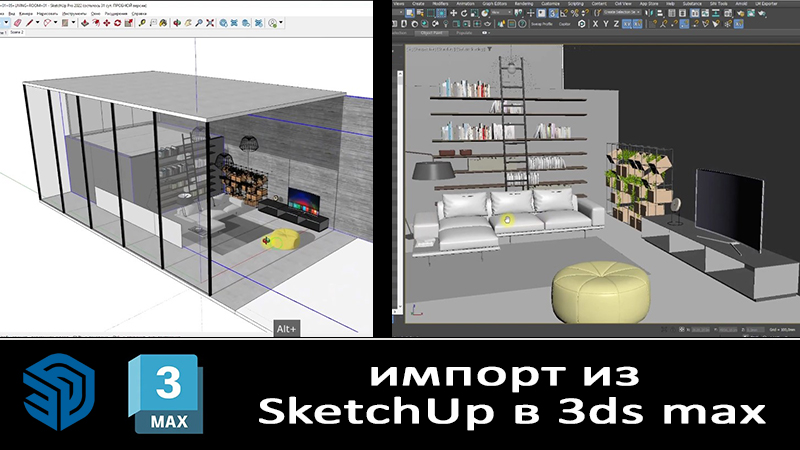Image resolution: width=800 pixels, height=450 pixels.
Task: Click the yellow pouf in 3ds Max viewport
Action: coord(600,292)
